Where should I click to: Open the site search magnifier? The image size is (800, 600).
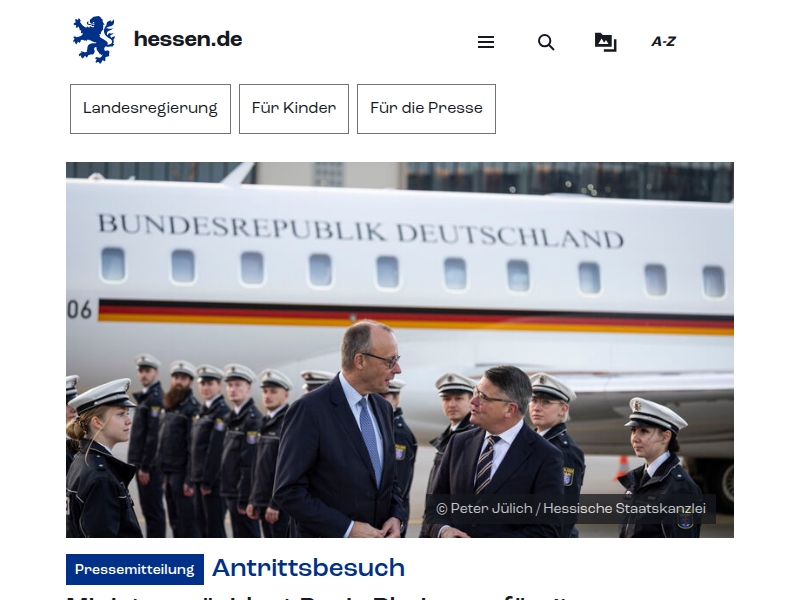(546, 42)
